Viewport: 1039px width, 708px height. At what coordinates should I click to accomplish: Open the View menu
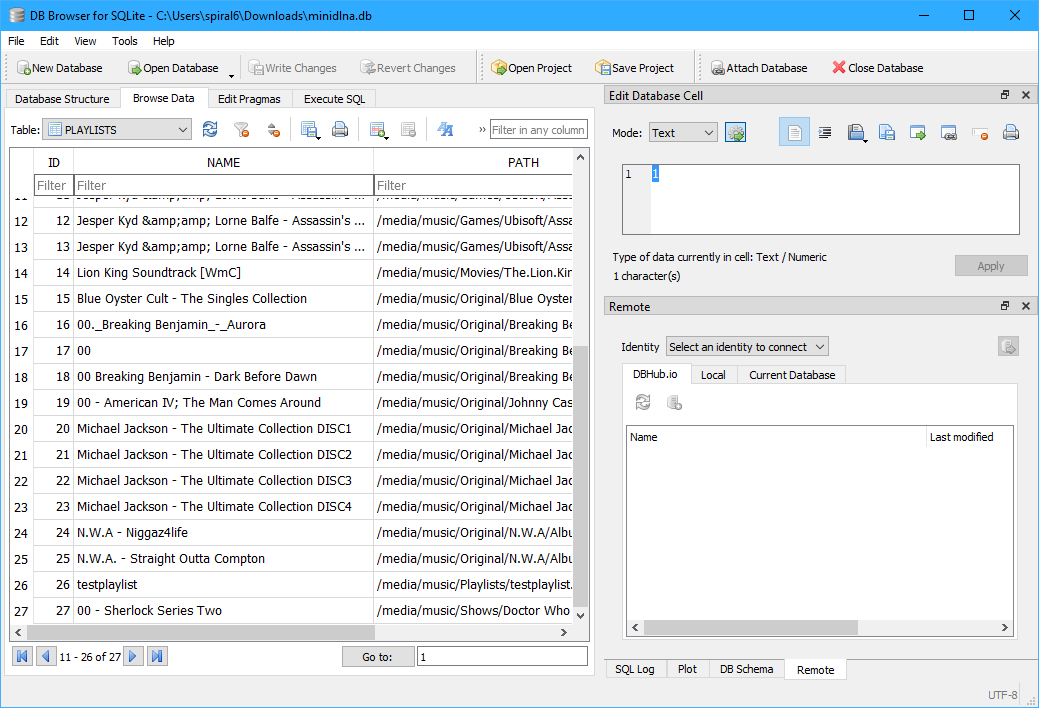coord(85,40)
